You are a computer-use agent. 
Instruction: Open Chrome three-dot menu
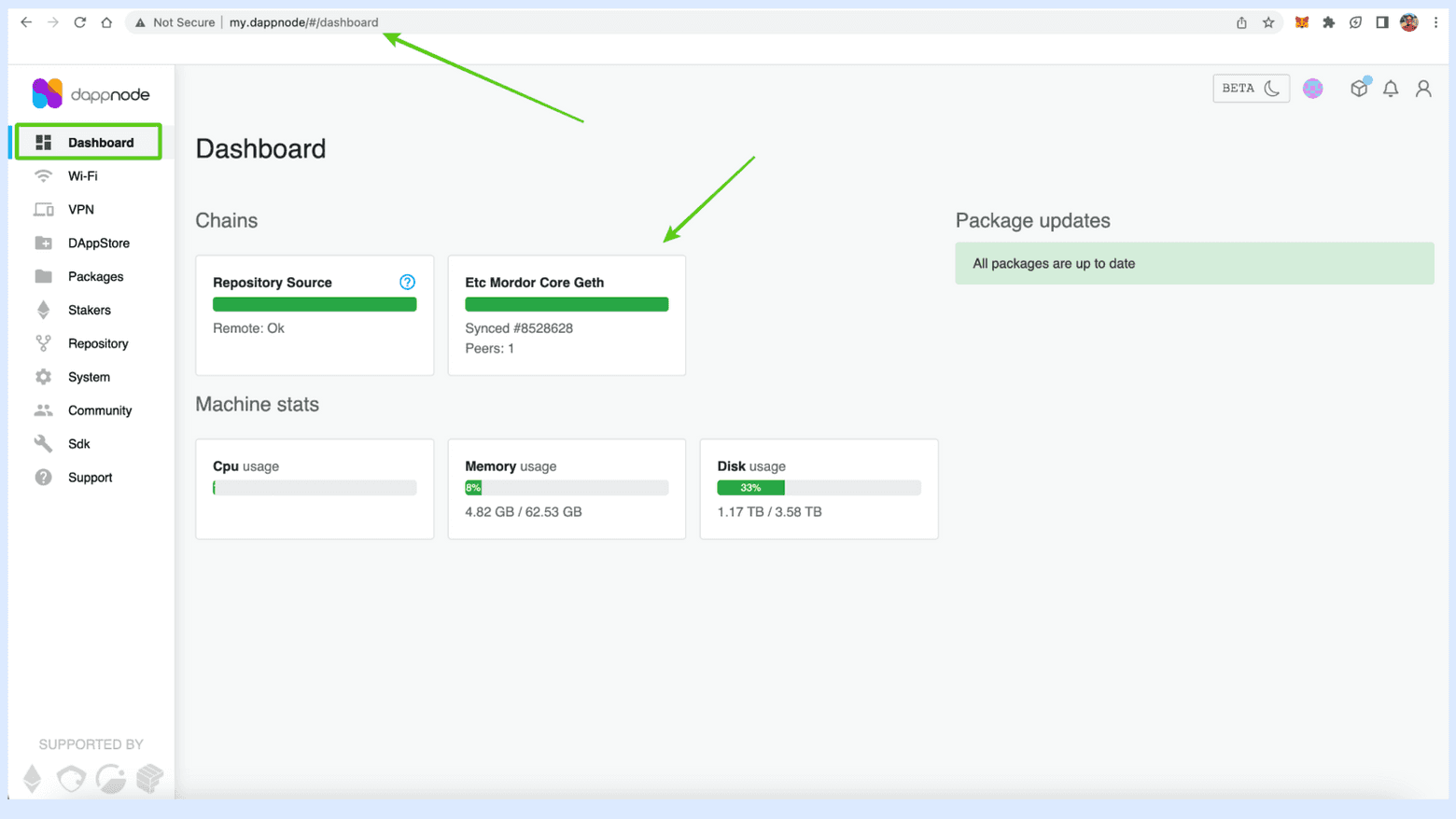[1435, 22]
